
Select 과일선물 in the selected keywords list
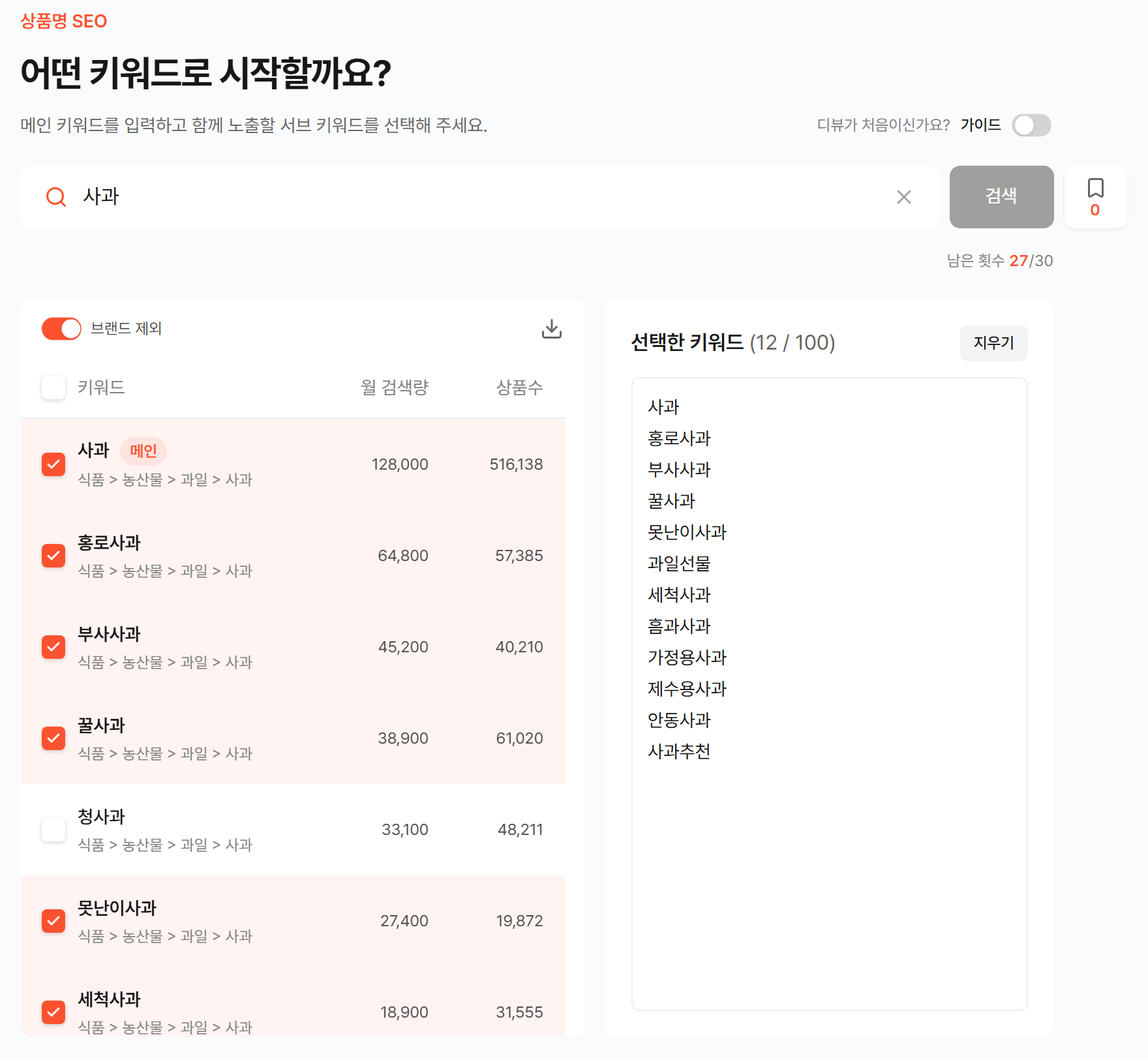(679, 564)
